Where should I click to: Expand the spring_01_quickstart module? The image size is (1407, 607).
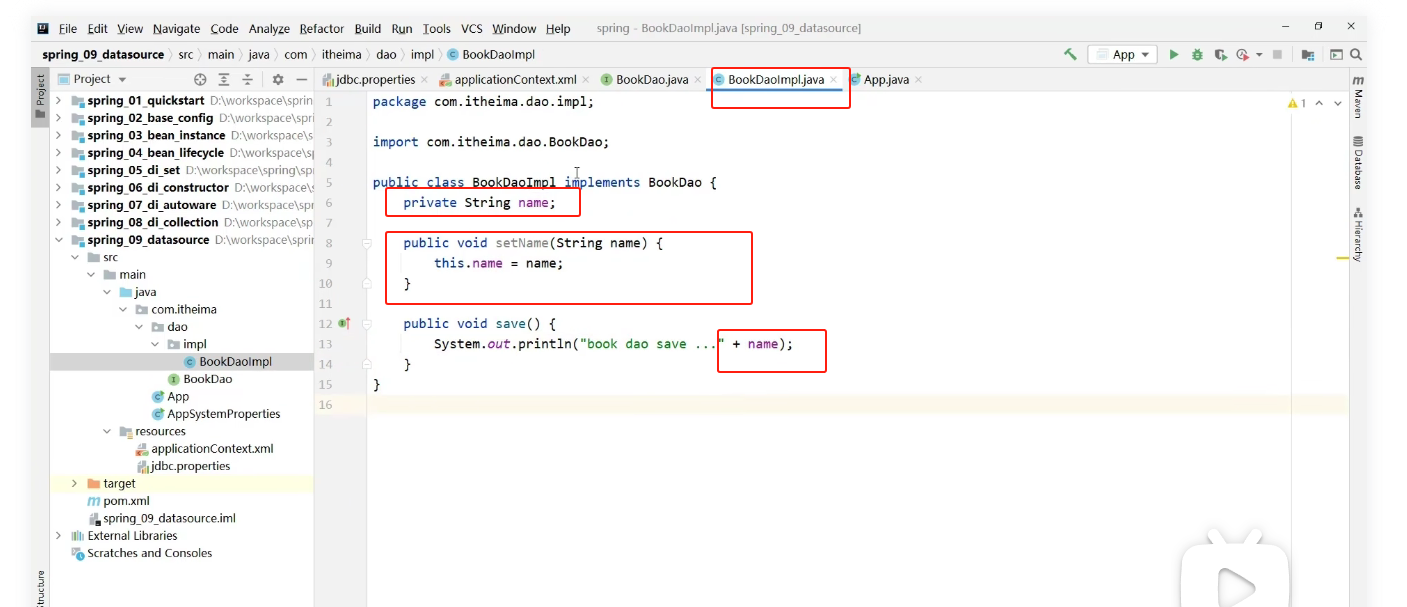point(58,101)
